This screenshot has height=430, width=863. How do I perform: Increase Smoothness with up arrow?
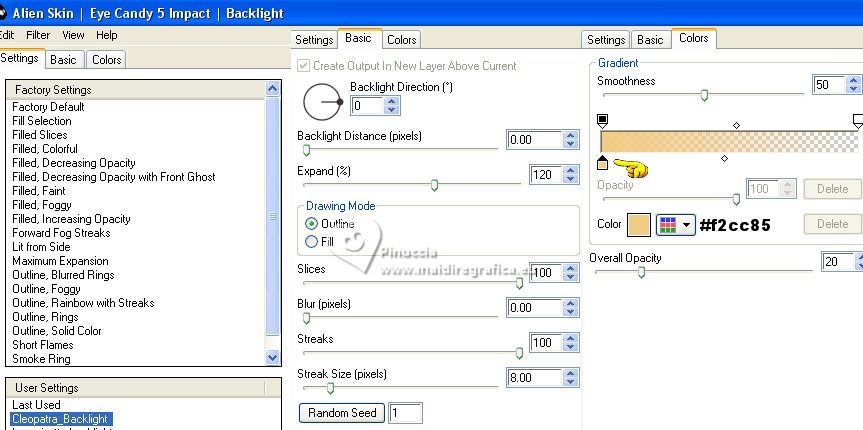(x=854, y=80)
